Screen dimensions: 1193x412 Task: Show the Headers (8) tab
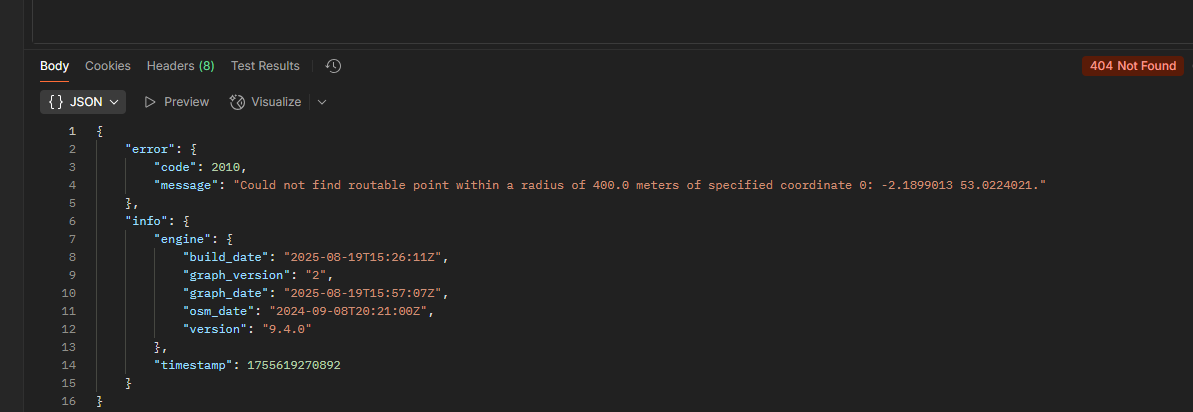pyautogui.click(x=180, y=66)
